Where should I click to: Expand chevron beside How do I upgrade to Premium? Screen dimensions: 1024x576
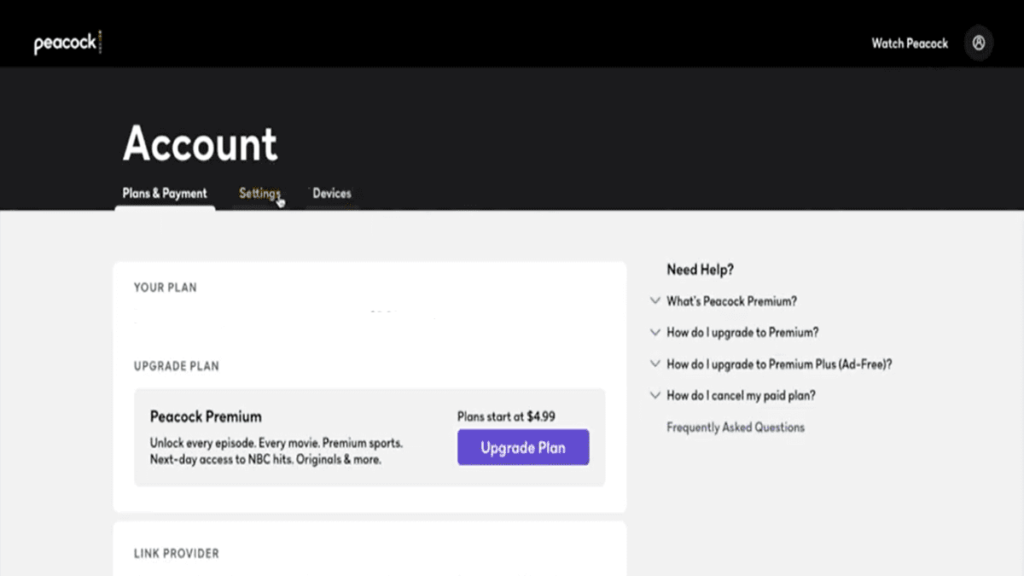[655, 332]
